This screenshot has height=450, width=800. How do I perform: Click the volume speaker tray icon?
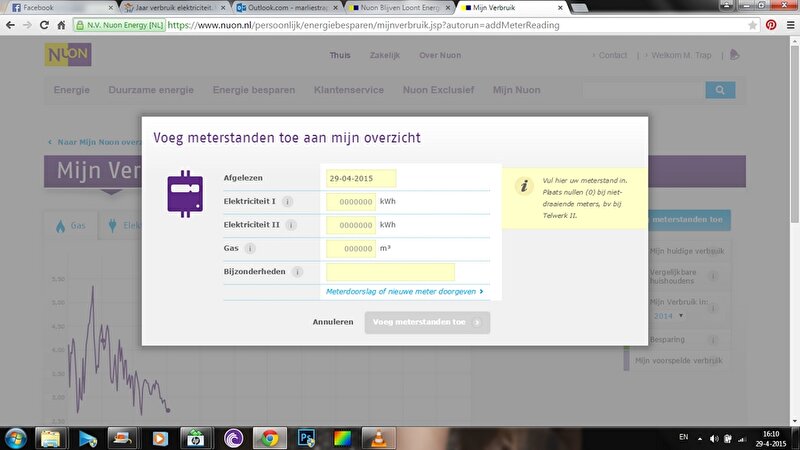(714, 439)
